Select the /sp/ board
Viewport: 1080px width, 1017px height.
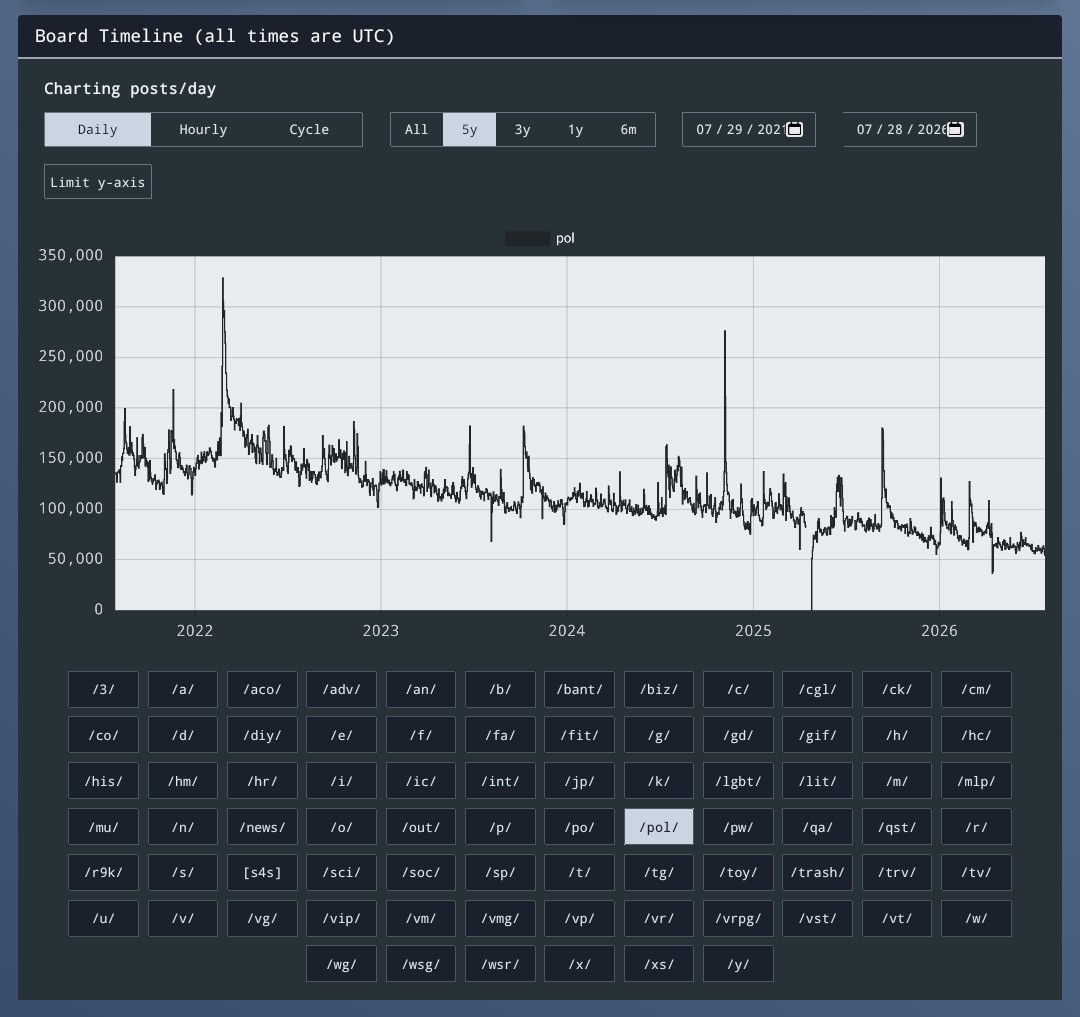pos(500,872)
